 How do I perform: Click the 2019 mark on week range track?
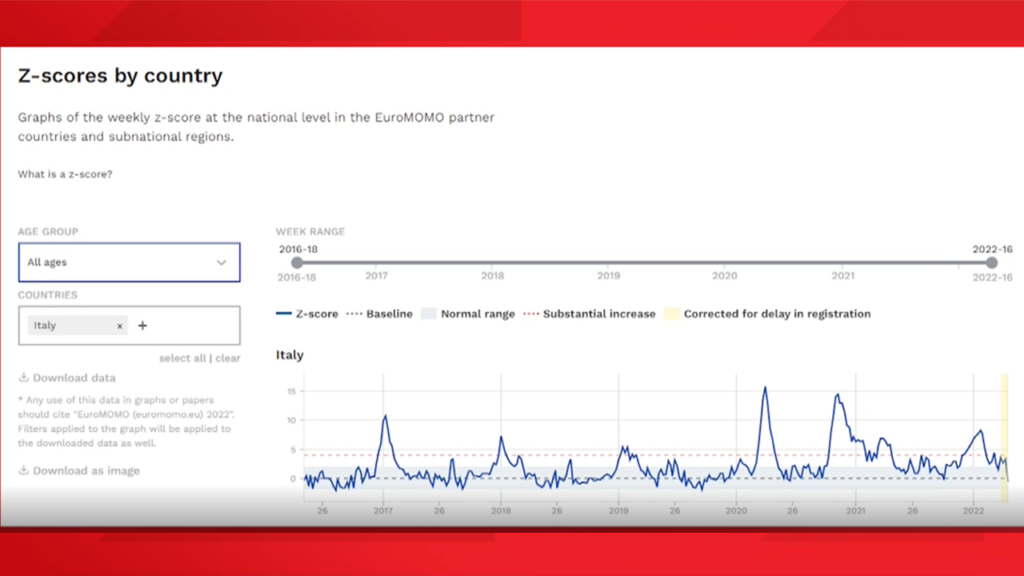[608, 264]
